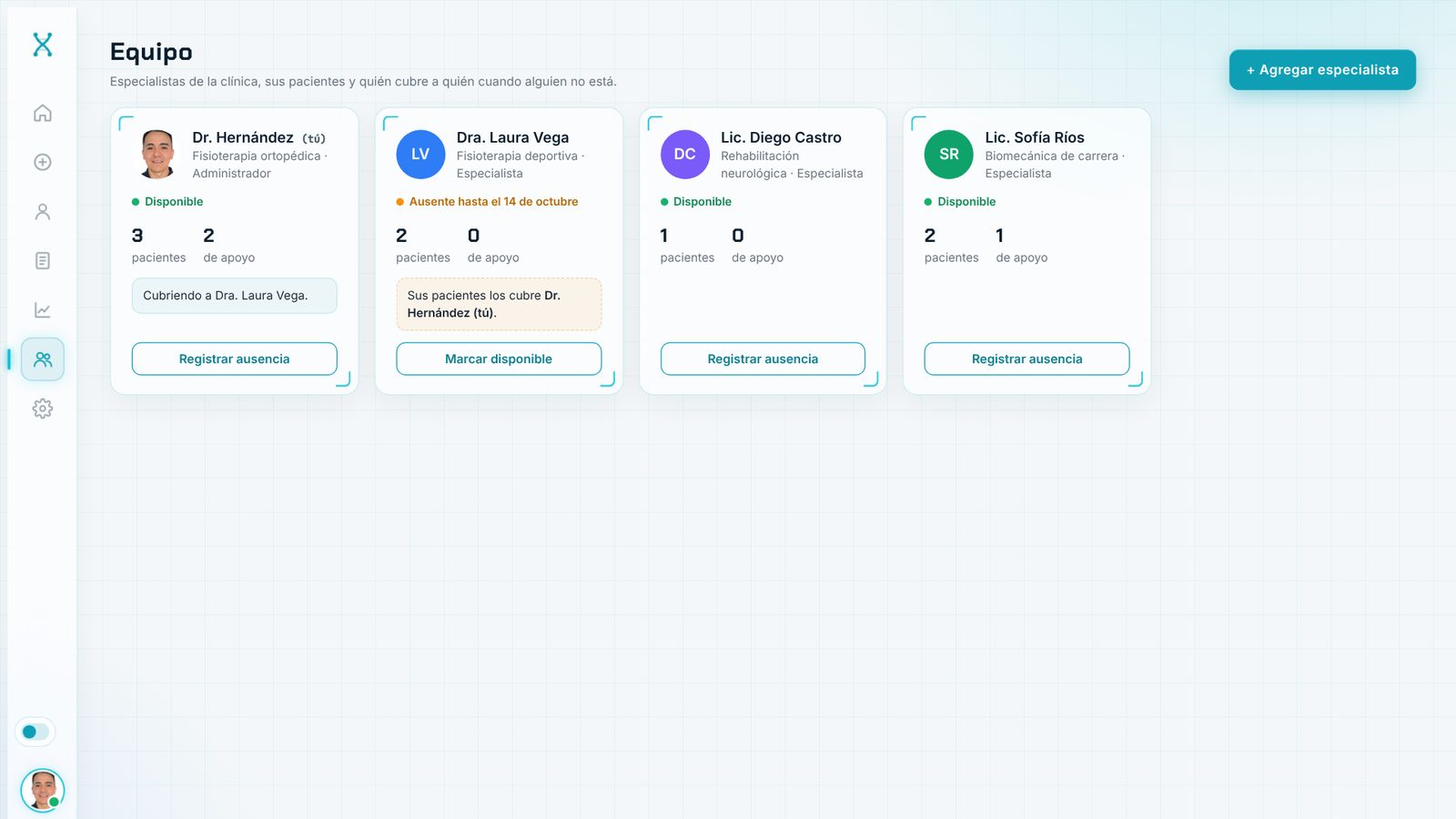Click the LV avatar of Dra. Laura Vega

click(x=420, y=154)
